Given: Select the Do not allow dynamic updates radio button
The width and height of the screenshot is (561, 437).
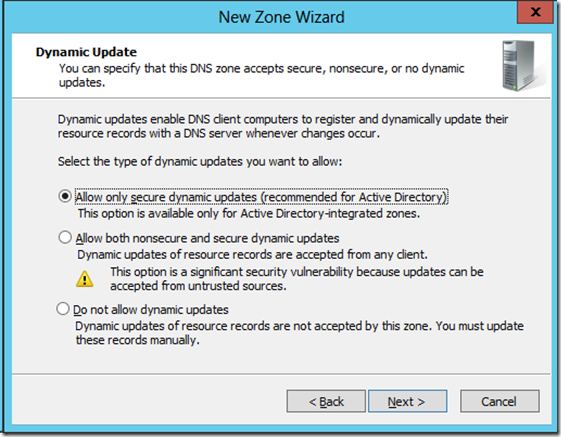Looking at the screenshot, I should (x=63, y=309).
